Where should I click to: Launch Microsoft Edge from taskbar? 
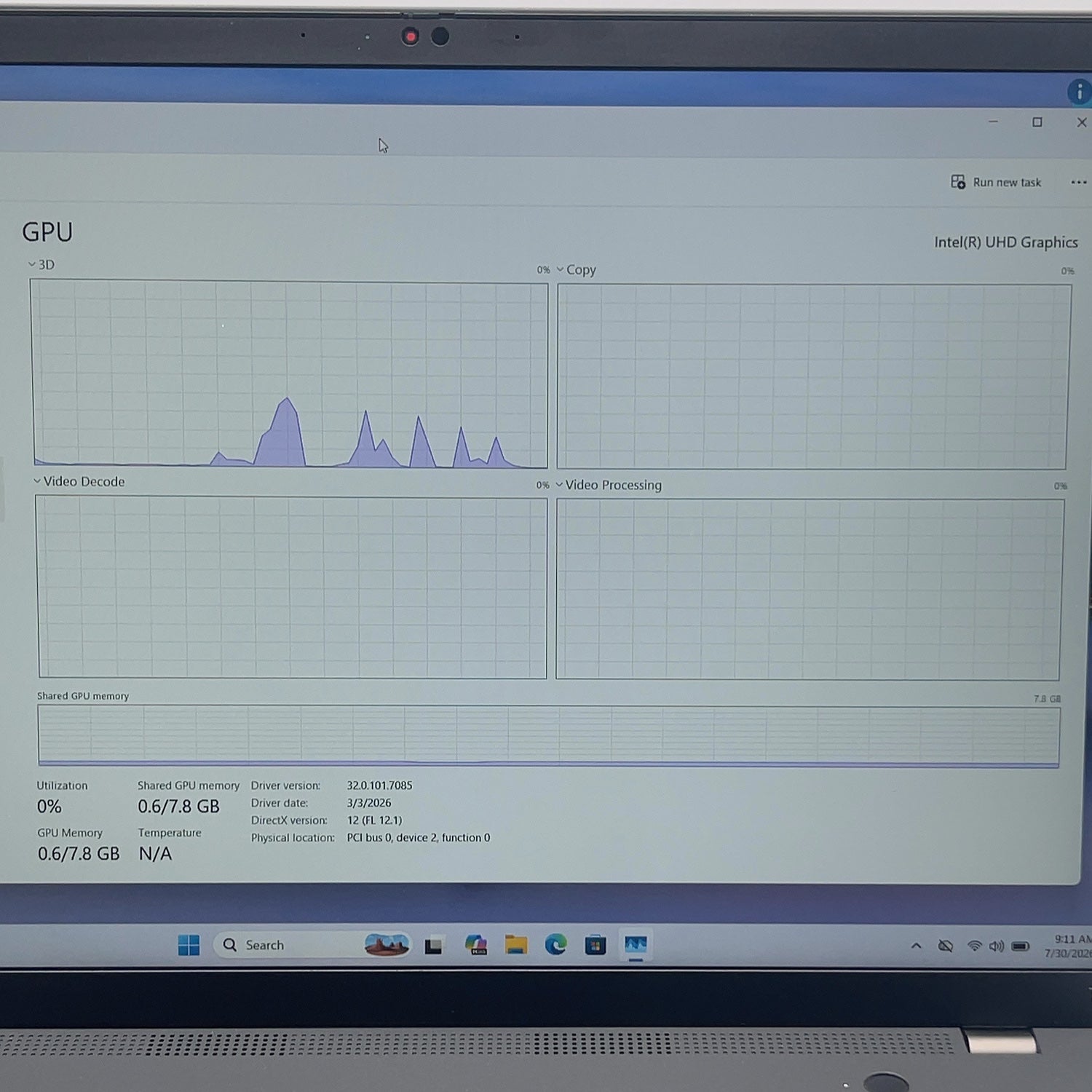[x=555, y=945]
